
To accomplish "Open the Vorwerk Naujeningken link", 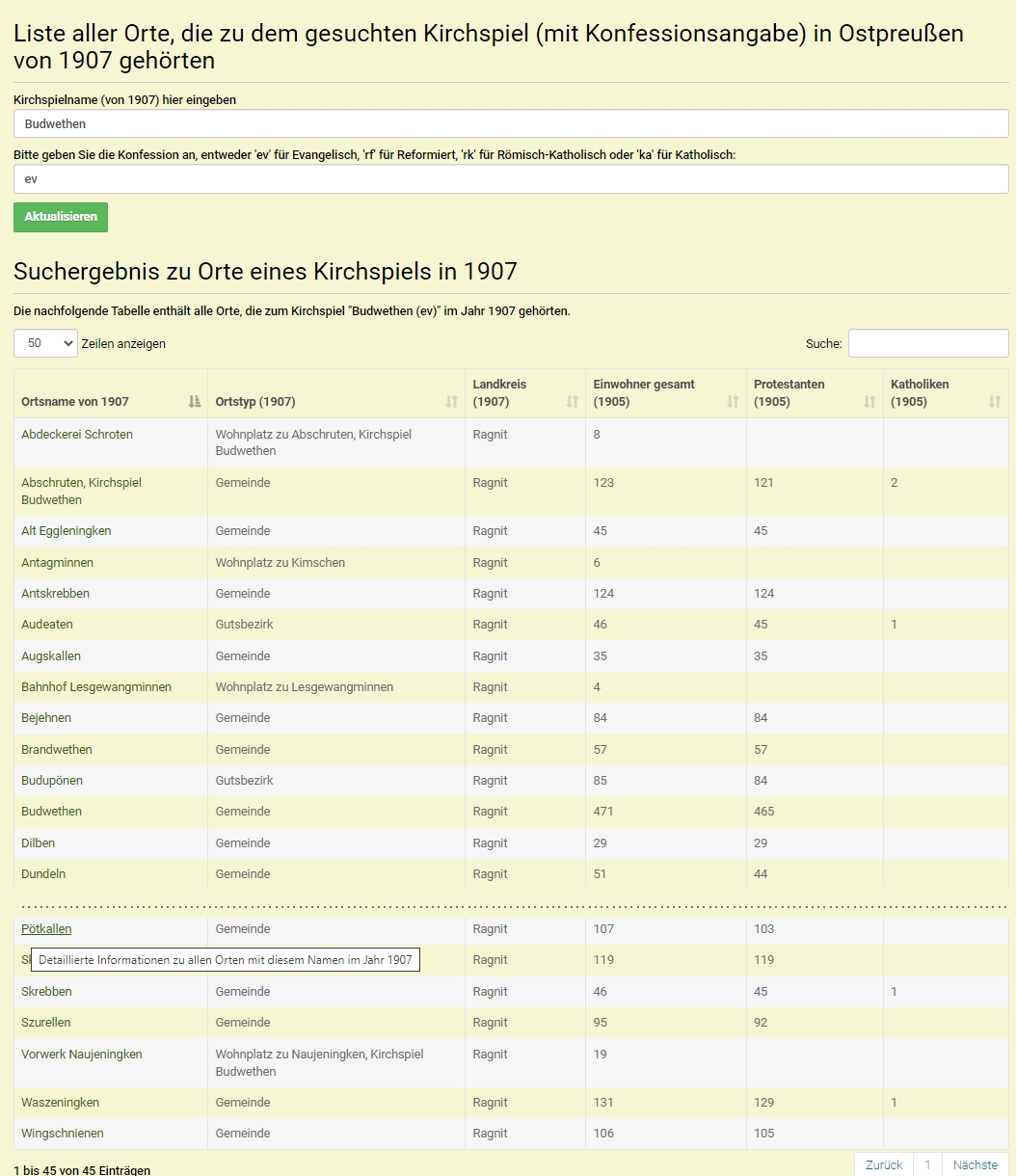I will pos(82,1055).
